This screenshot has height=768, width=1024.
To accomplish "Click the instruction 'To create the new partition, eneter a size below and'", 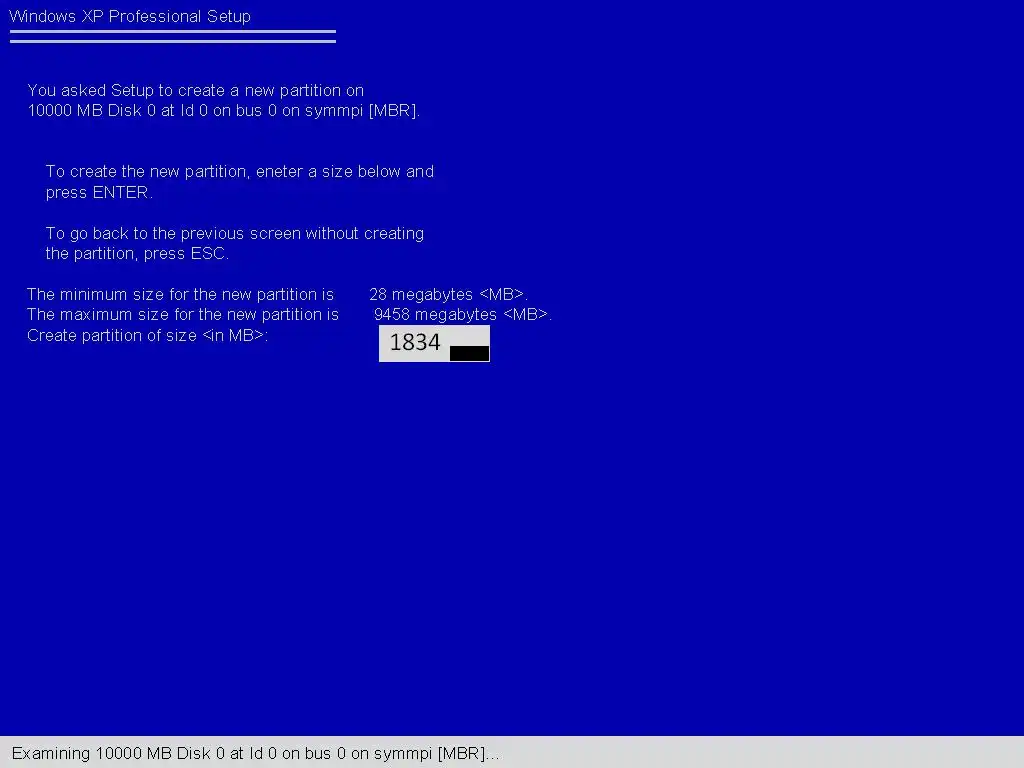I will (x=240, y=171).
